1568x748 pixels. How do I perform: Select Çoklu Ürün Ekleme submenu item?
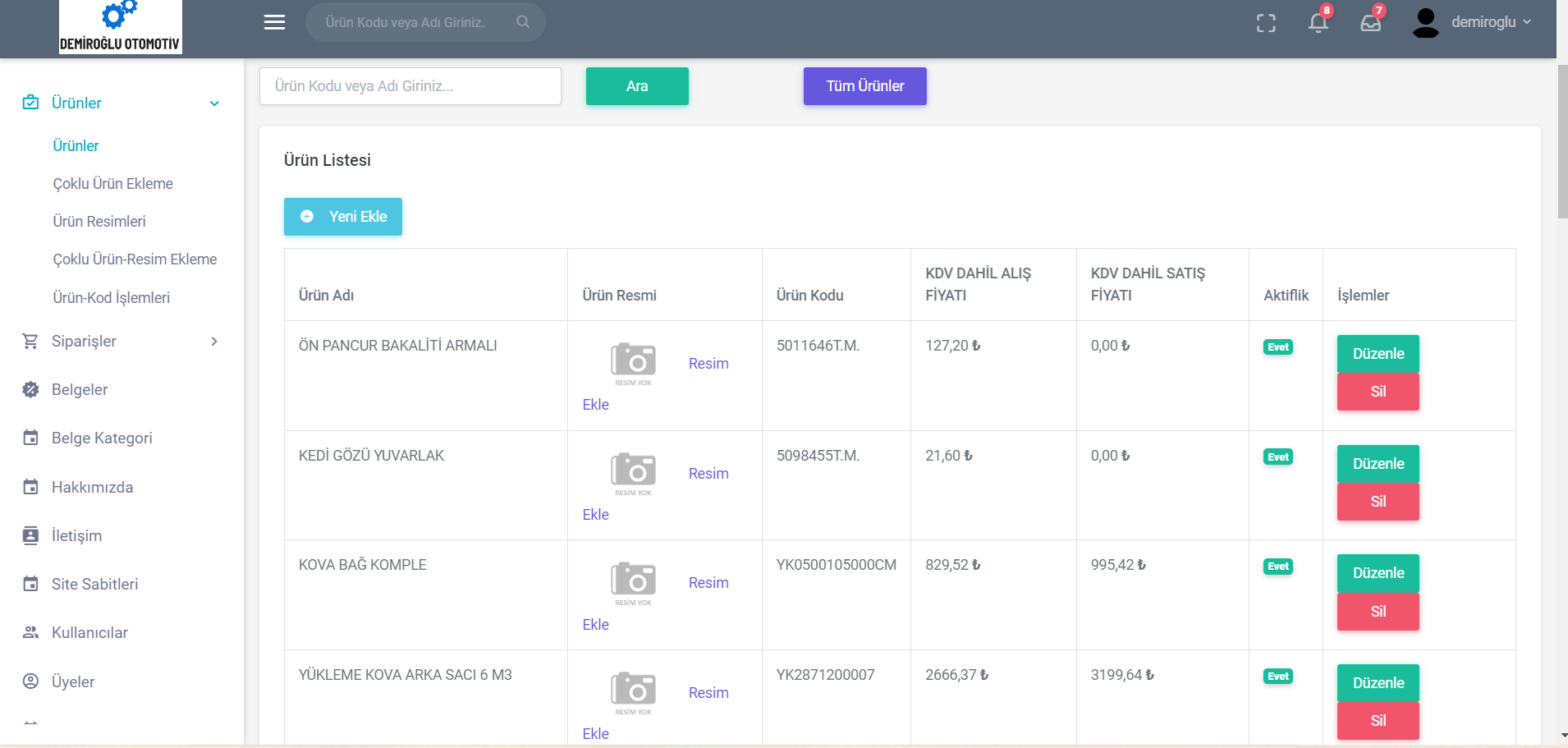[113, 184]
